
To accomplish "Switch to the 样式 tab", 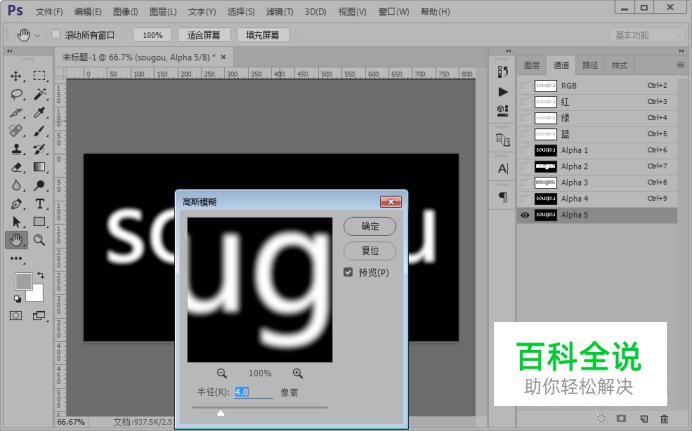I will [x=619, y=66].
